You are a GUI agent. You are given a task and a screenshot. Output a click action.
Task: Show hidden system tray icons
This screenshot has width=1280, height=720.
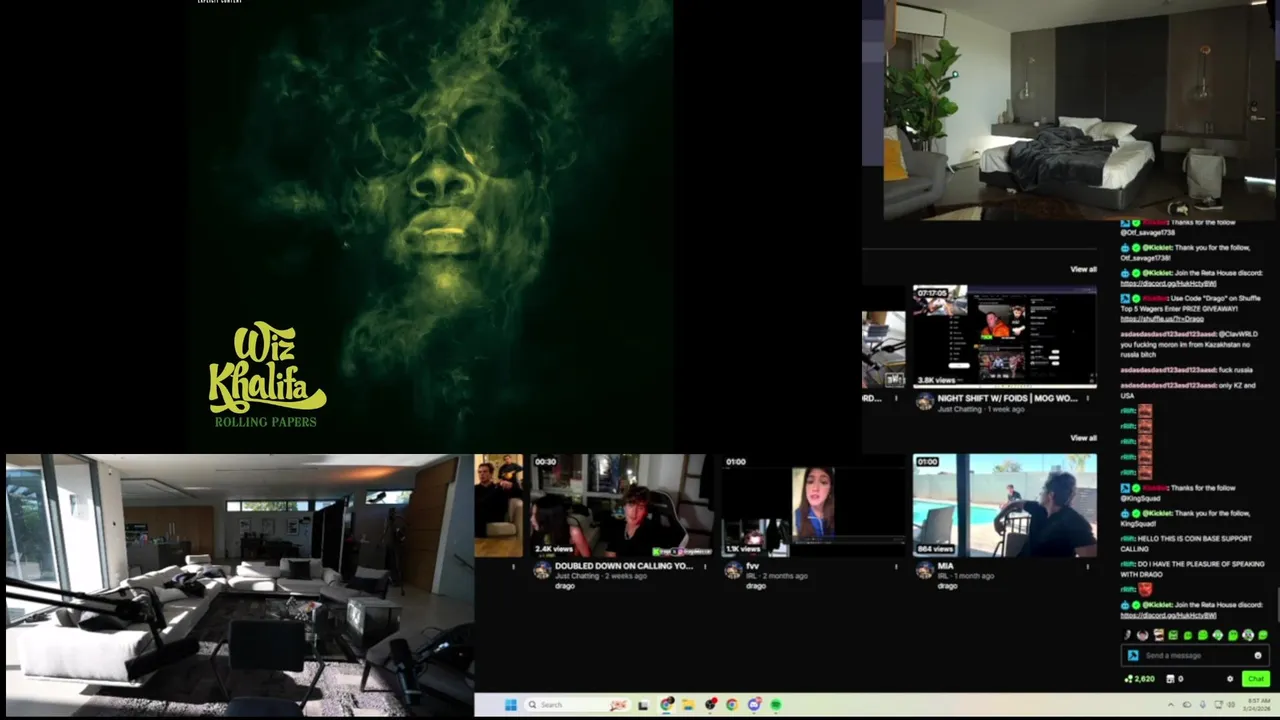point(1171,704)
